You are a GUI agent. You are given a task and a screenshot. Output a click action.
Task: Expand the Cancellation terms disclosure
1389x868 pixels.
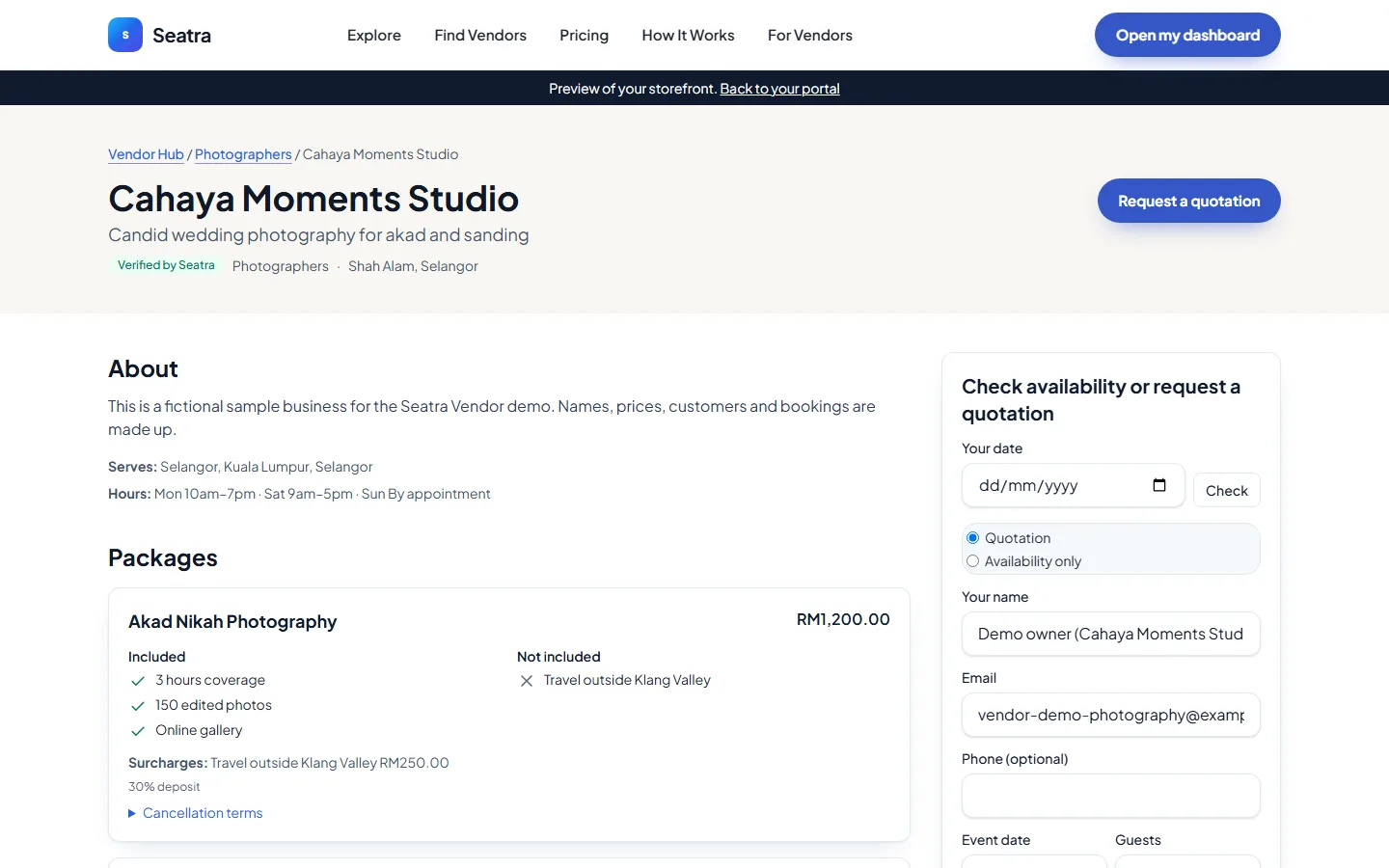tap(196, 813)
